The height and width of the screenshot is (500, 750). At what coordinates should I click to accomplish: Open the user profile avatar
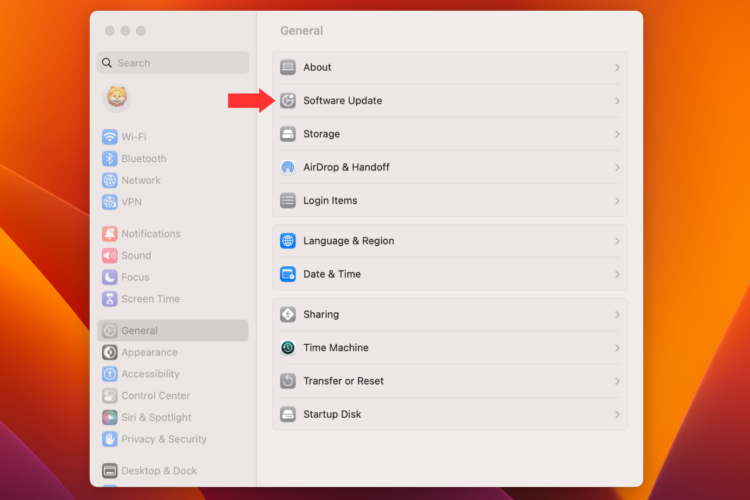pos(117,98)
